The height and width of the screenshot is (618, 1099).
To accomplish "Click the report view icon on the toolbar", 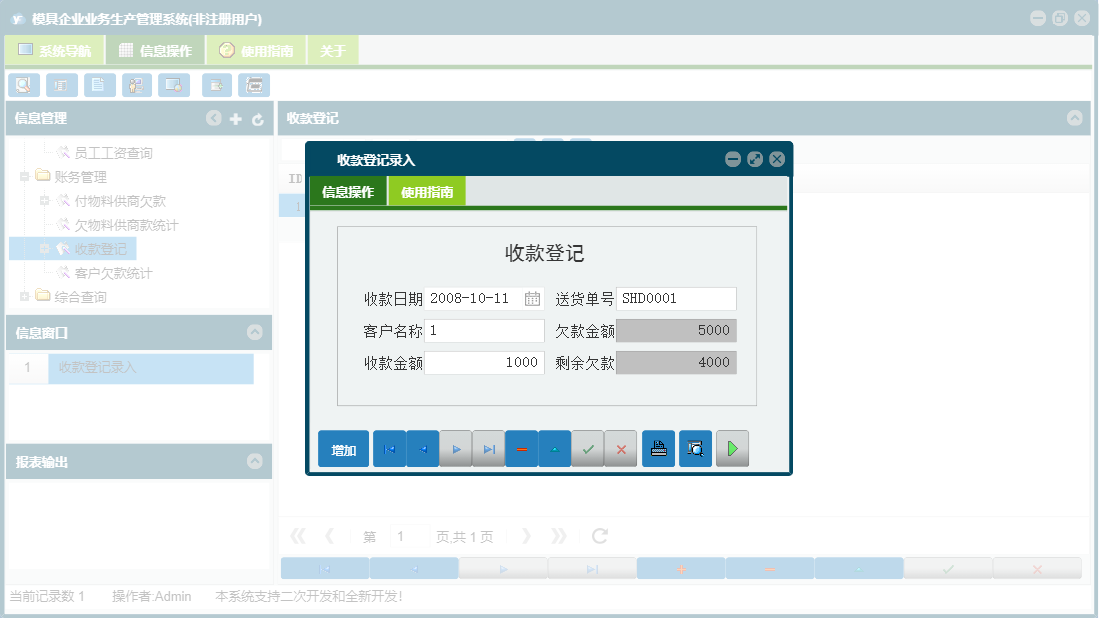I will tap(61, 85).
